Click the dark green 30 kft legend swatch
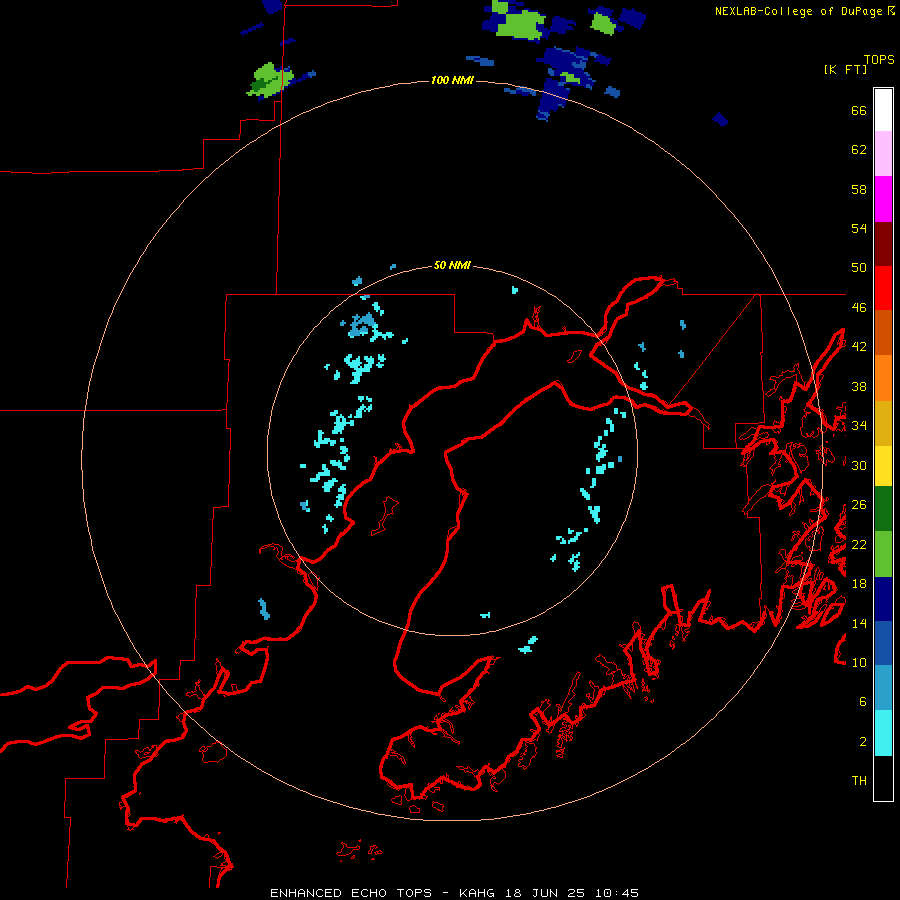900x900 pixels. pyautogui.click(x=883, y=509)
